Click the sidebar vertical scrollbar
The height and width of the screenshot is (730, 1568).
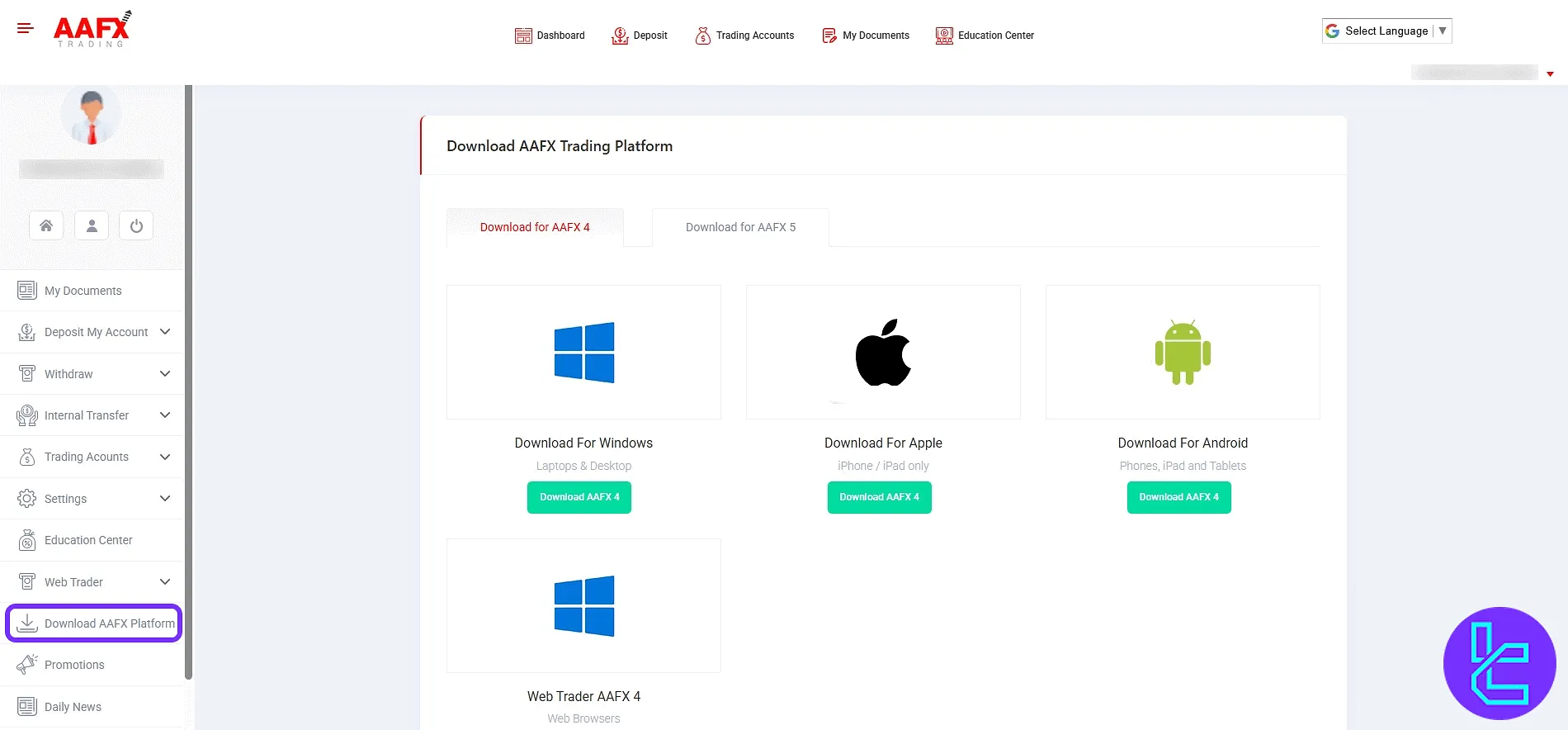coord(189,382)
